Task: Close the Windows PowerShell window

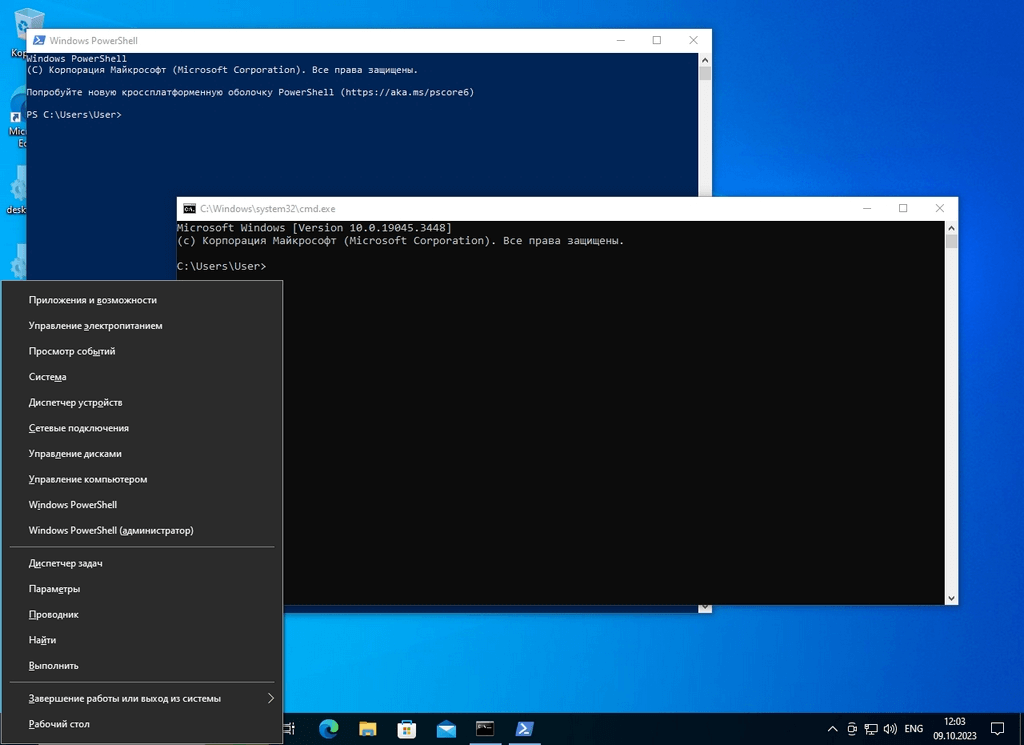Action: coord(694,40)
